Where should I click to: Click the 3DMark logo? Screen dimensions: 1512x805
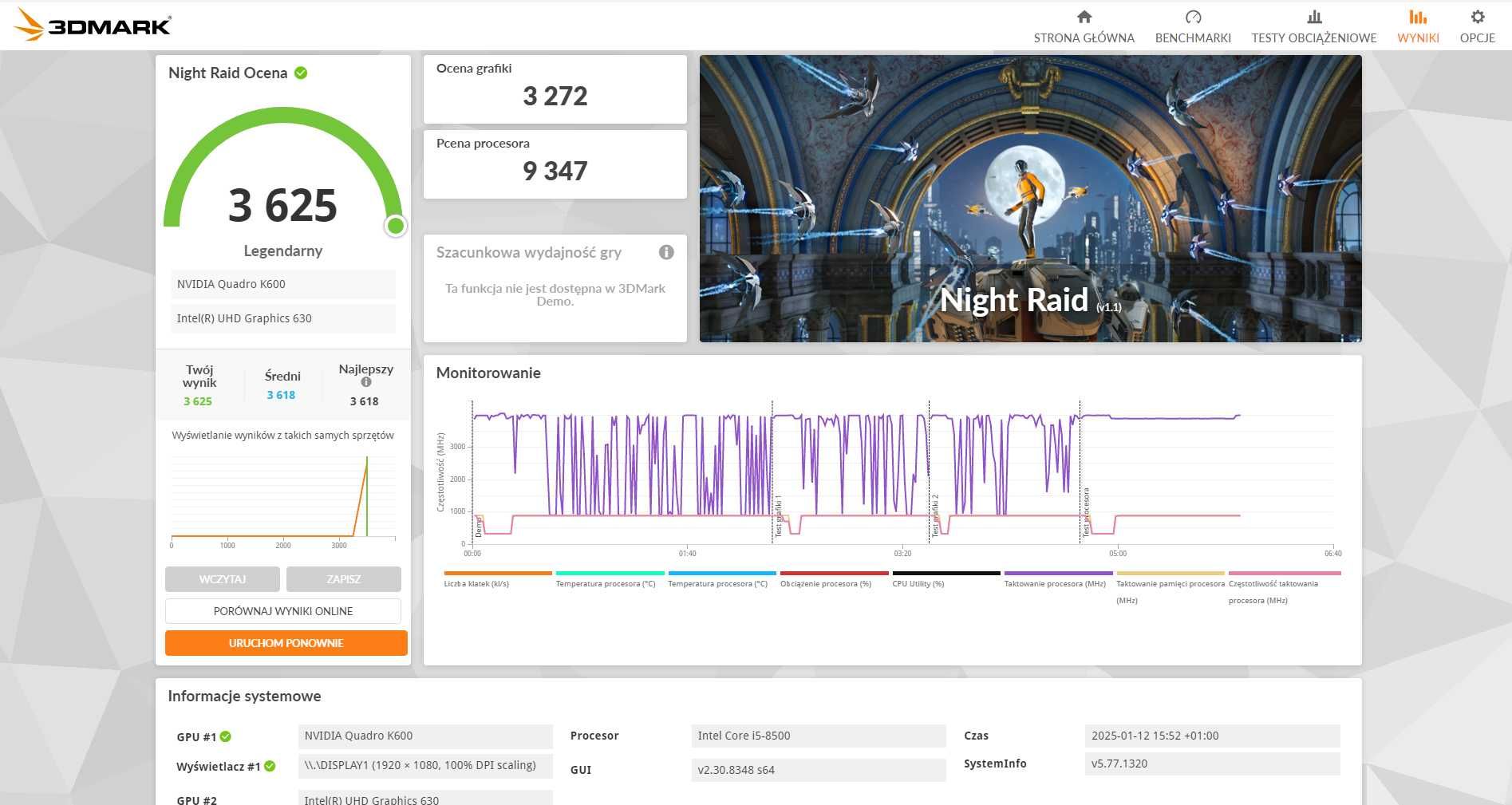(x=93, y=24)
